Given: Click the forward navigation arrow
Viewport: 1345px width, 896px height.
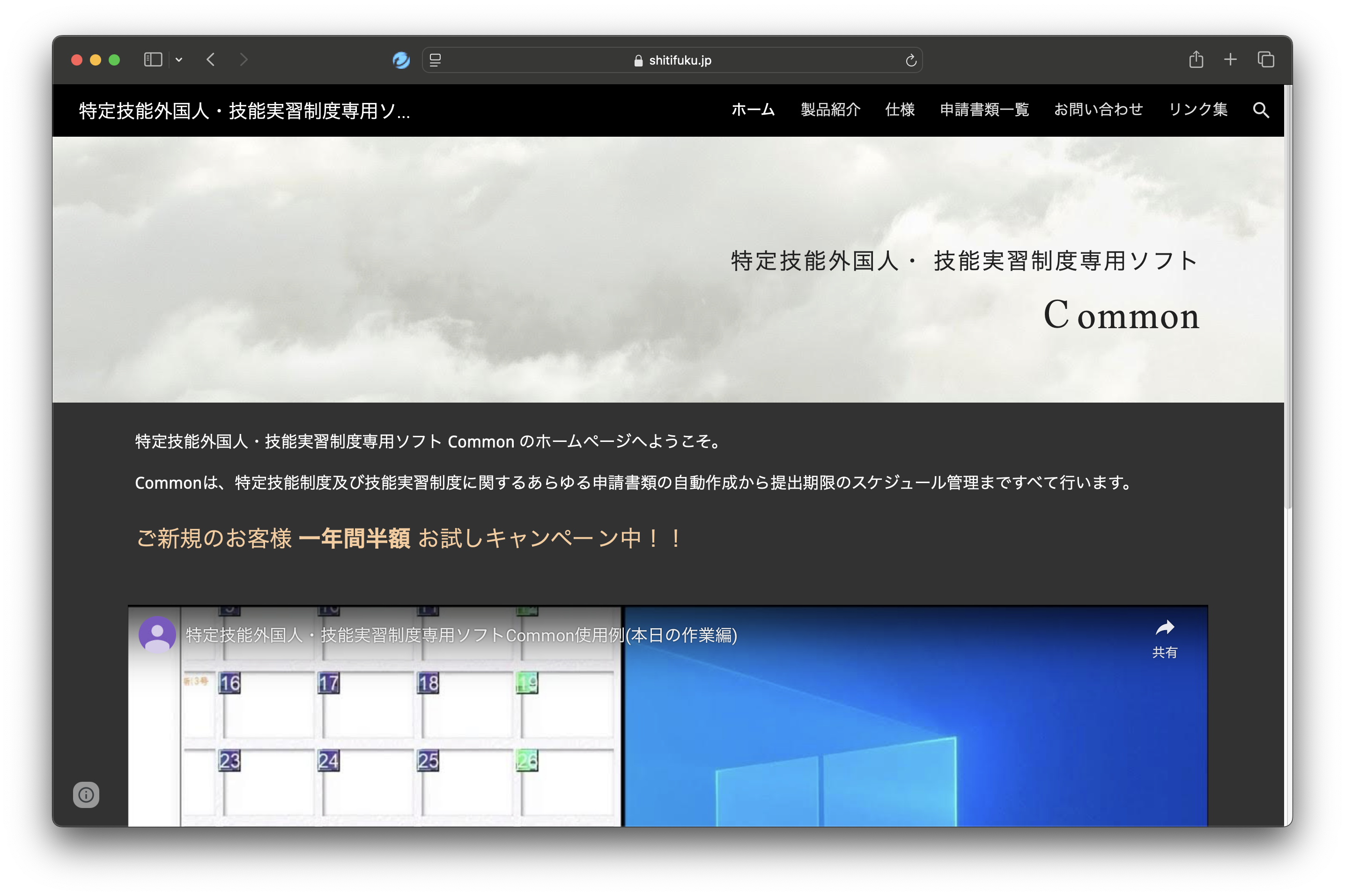Looking at the screenshot, I should pyautogui.click(x=244, y=60).
